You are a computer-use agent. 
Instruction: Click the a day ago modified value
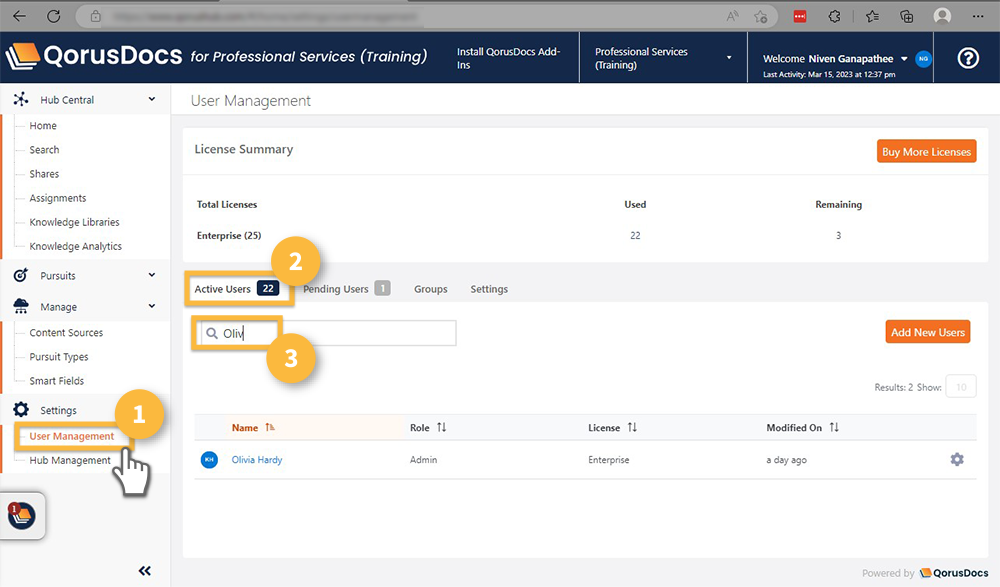(x=786, y=460)
